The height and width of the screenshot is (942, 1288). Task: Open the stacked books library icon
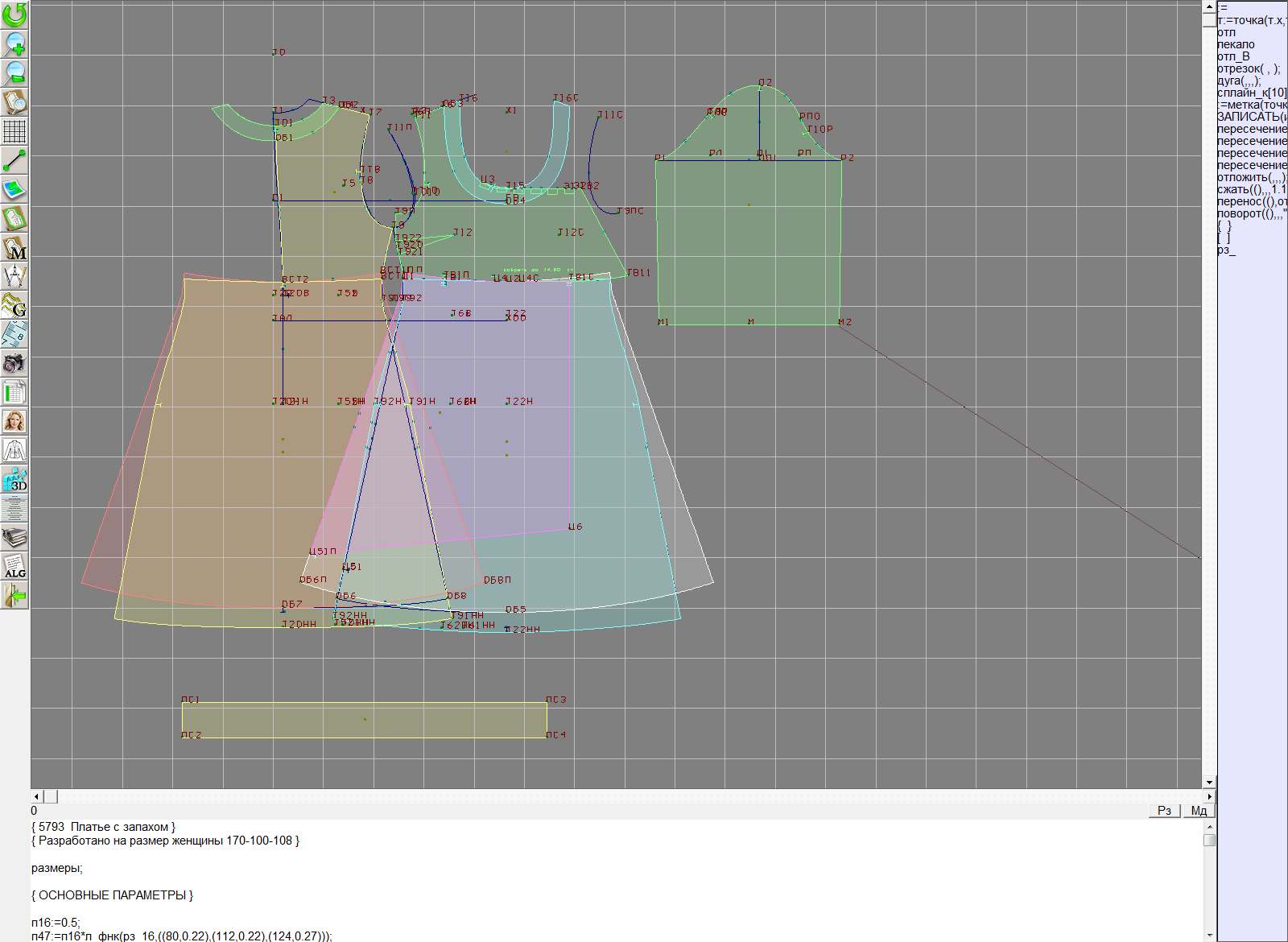(14, 537)
